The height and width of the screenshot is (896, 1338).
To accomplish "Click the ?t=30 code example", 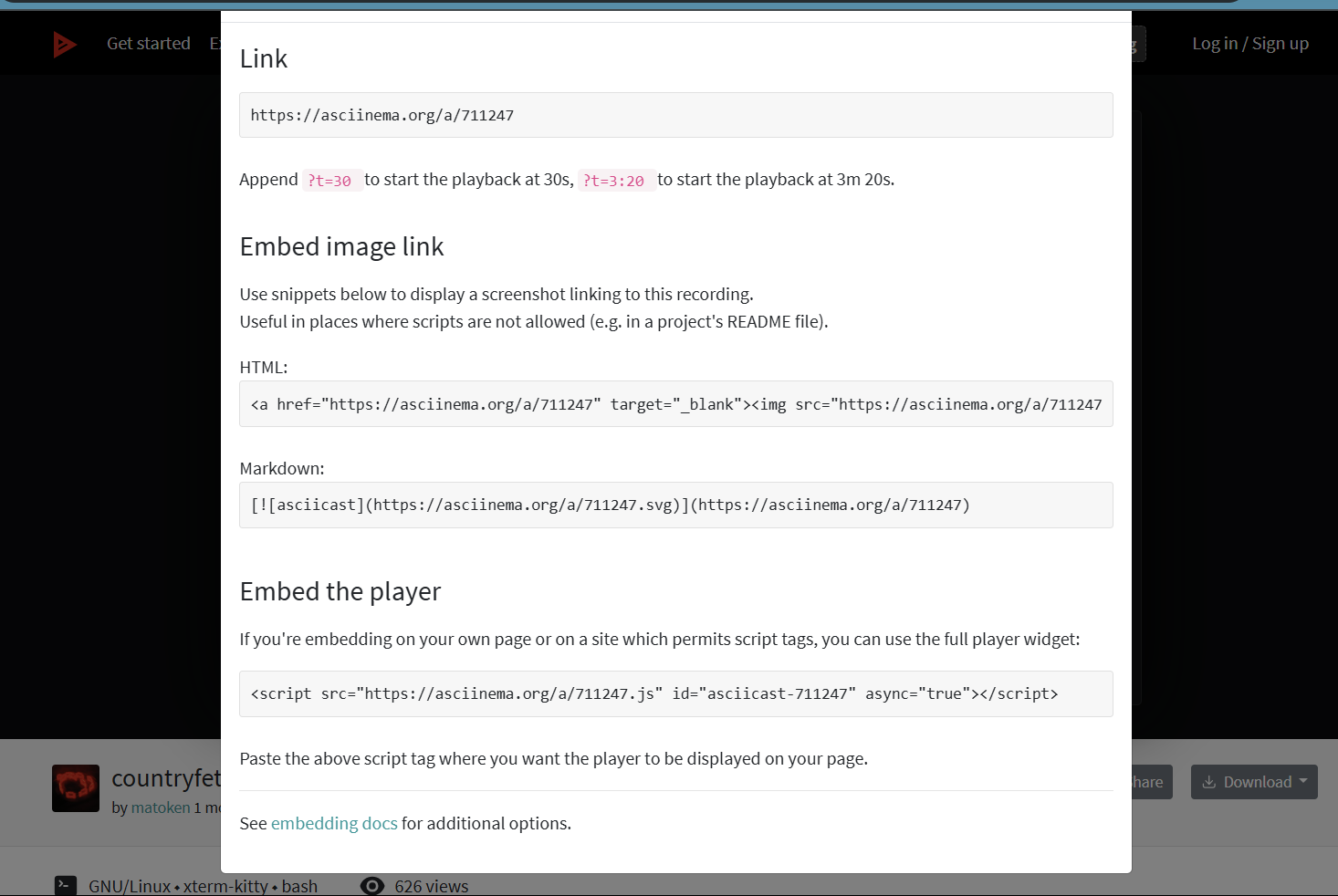I will [x=329, y=181].
